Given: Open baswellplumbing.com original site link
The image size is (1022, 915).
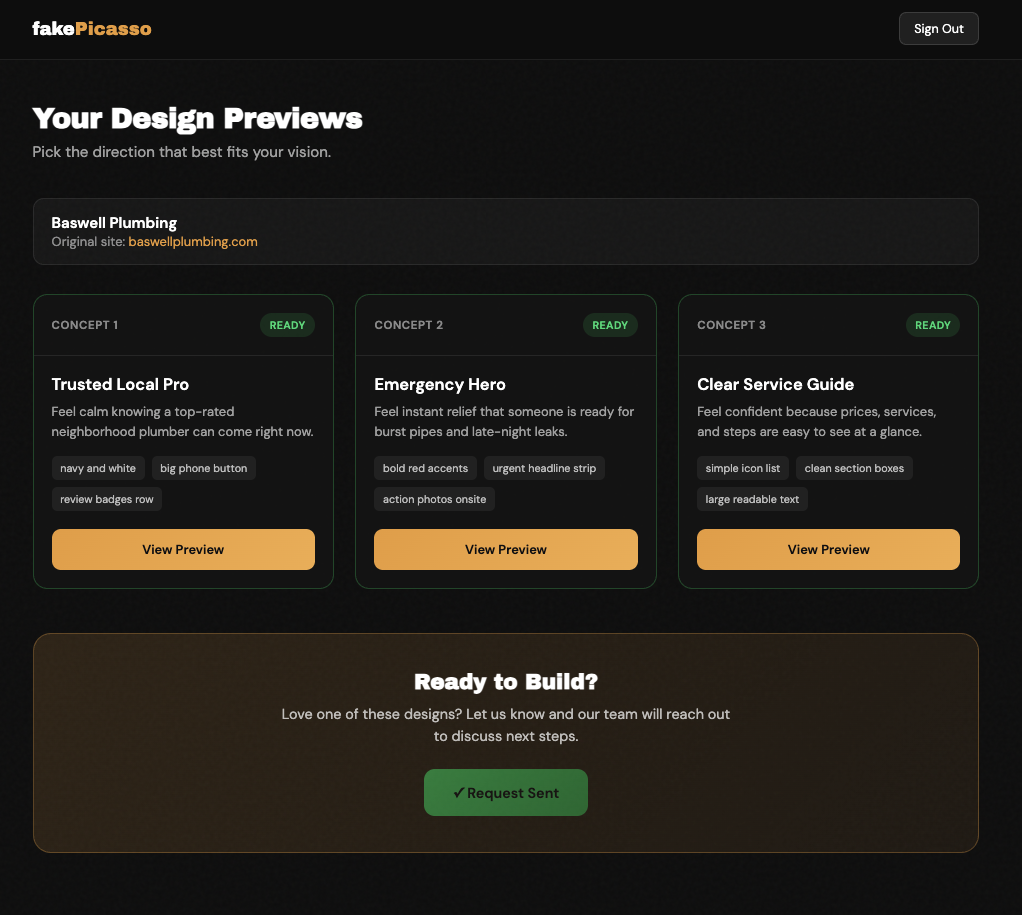Looking at the screenshot, I should point(193,241).
